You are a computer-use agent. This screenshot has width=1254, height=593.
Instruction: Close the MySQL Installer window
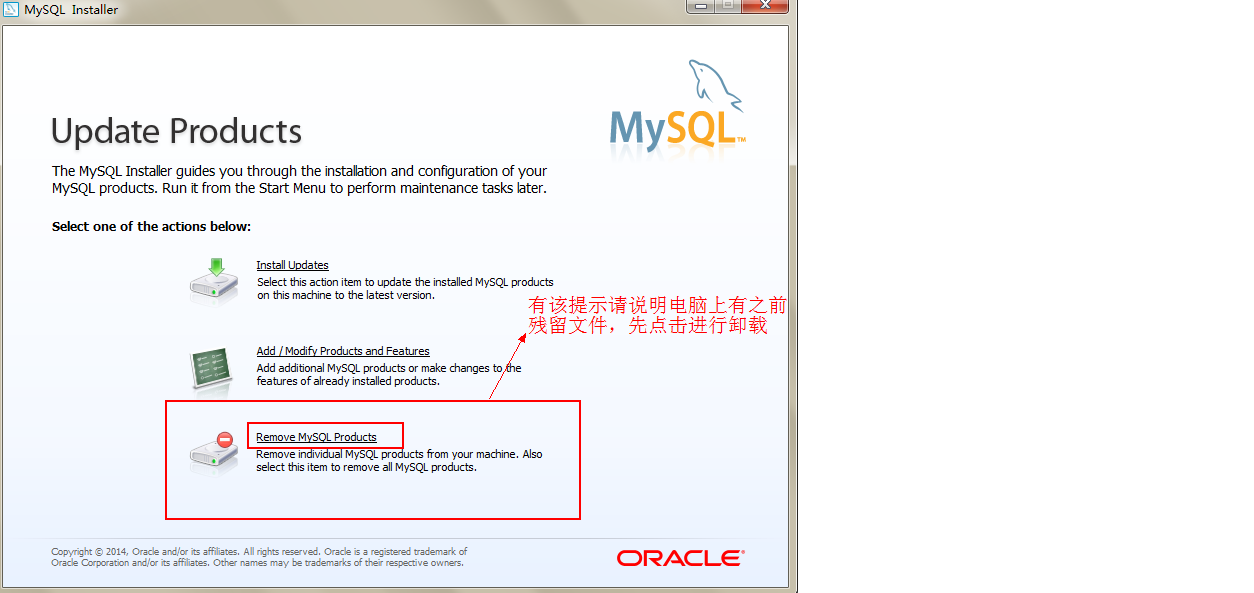coord(766,6)
